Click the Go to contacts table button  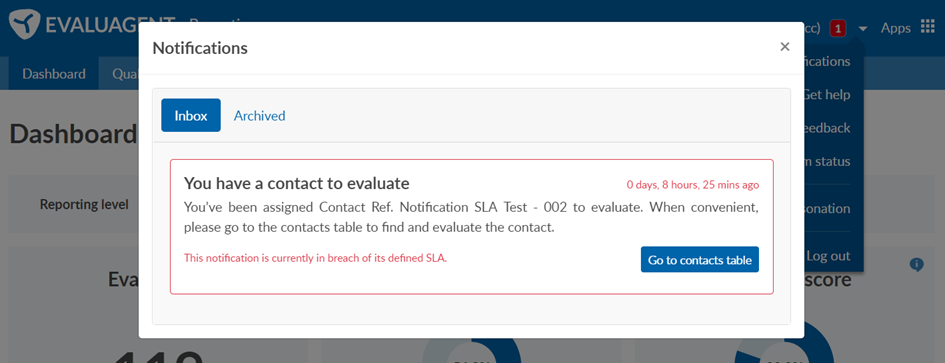pyautogui.click(x=700, y=260)
